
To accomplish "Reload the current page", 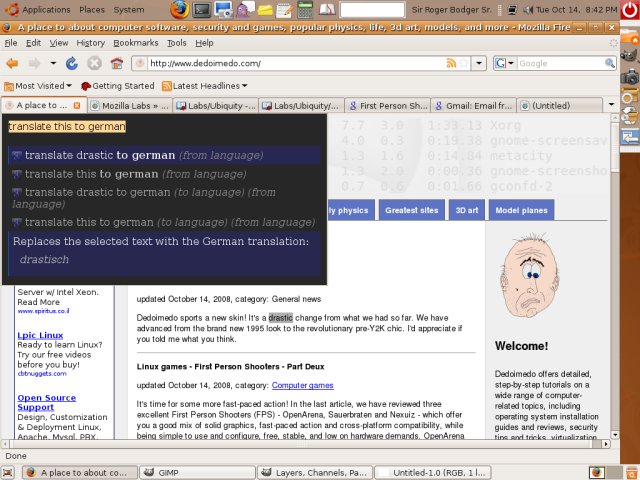I will pos(72,64).
